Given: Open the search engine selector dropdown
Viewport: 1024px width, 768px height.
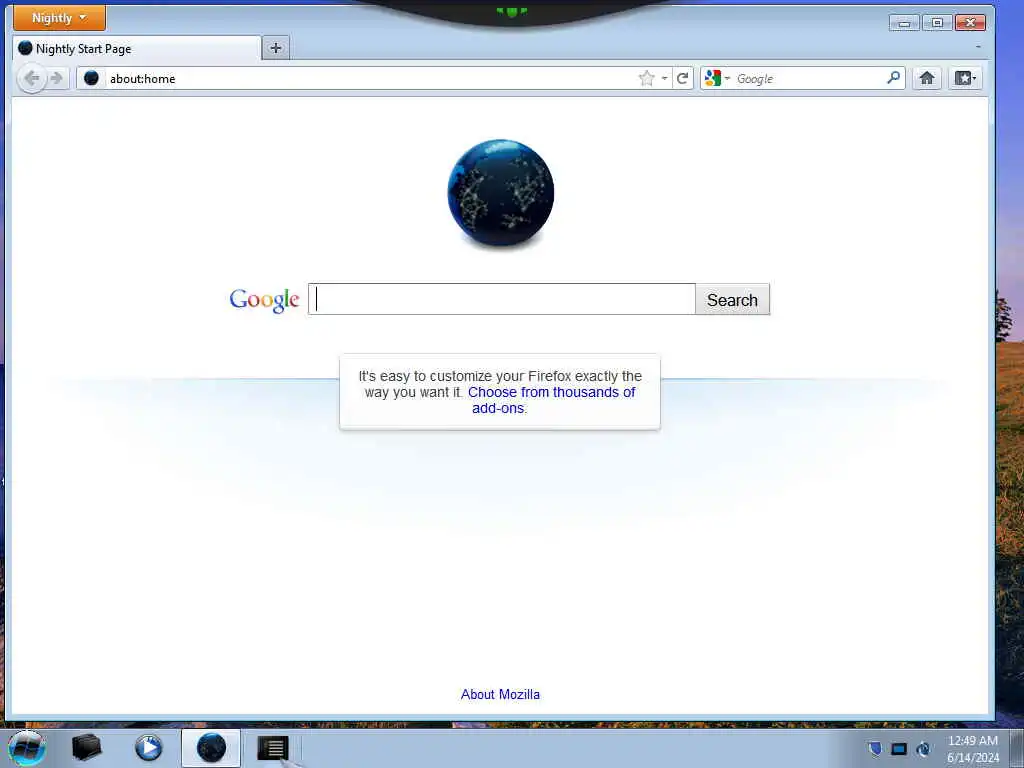Looking at the screenshot, I should 717,78.
